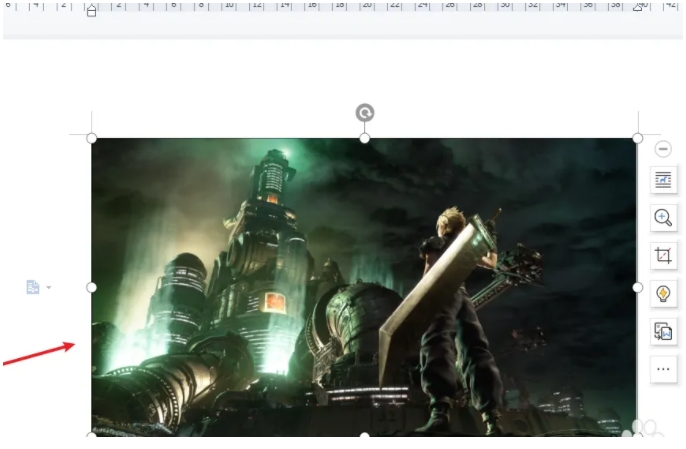The width and height of the screenshot is (686, 449).
Task: Click the right indent marker on the ruler
Action: click(x=638, y=7)
